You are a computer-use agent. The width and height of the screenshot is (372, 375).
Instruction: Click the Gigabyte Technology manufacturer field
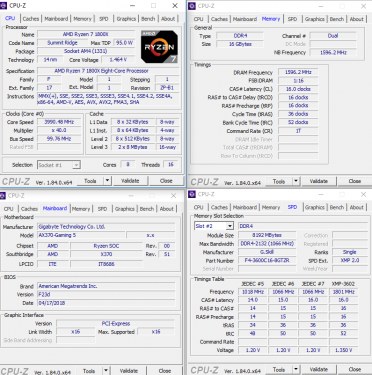click(x=106, y=227)
